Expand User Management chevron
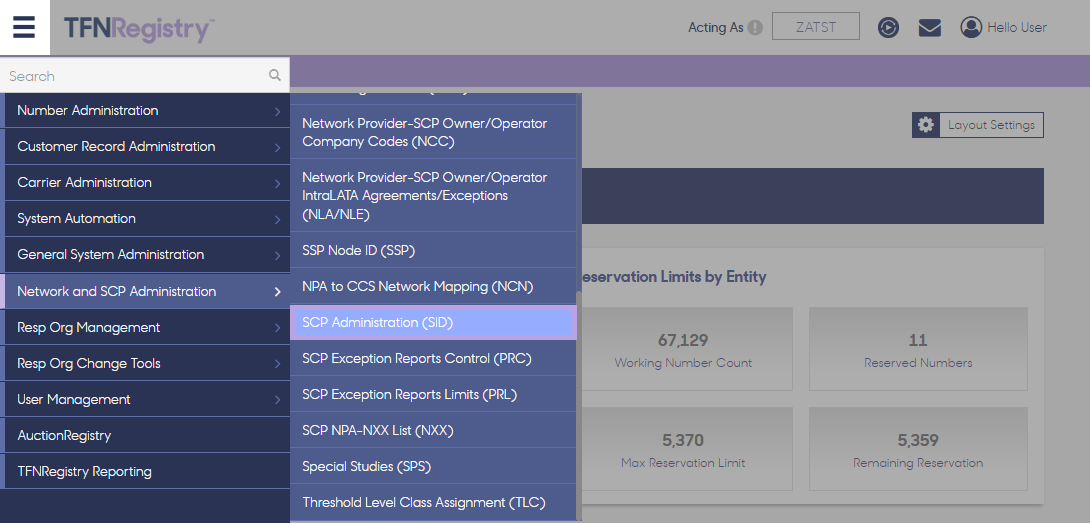Image resolution: width=1090 pixels, height=523 pixels. click(x=277, y=401)
